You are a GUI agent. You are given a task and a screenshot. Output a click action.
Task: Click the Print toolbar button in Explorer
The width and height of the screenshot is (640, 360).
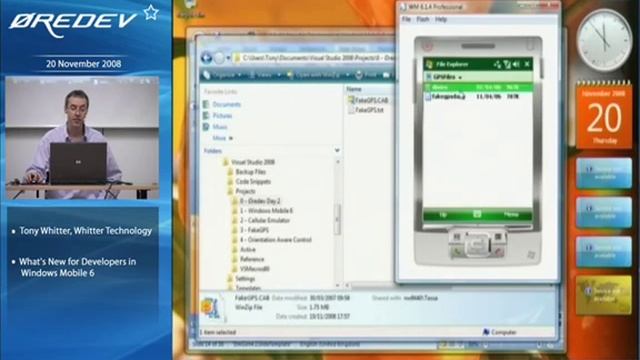point(366,75)
